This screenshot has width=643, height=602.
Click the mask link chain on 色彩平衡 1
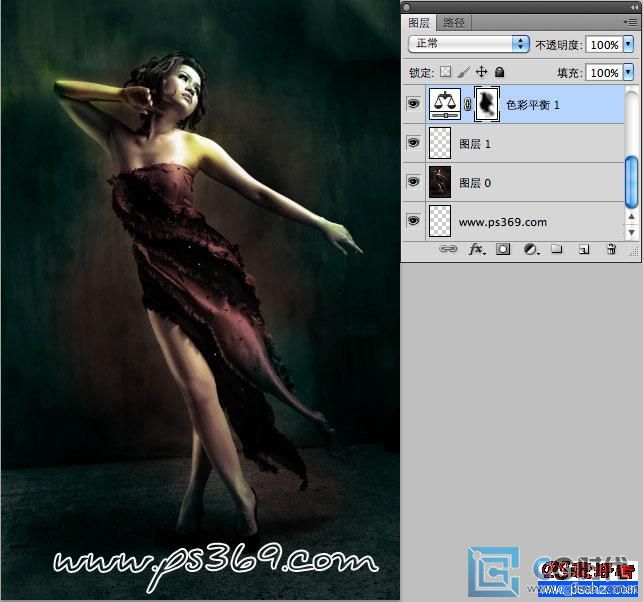tap(467, 105)
